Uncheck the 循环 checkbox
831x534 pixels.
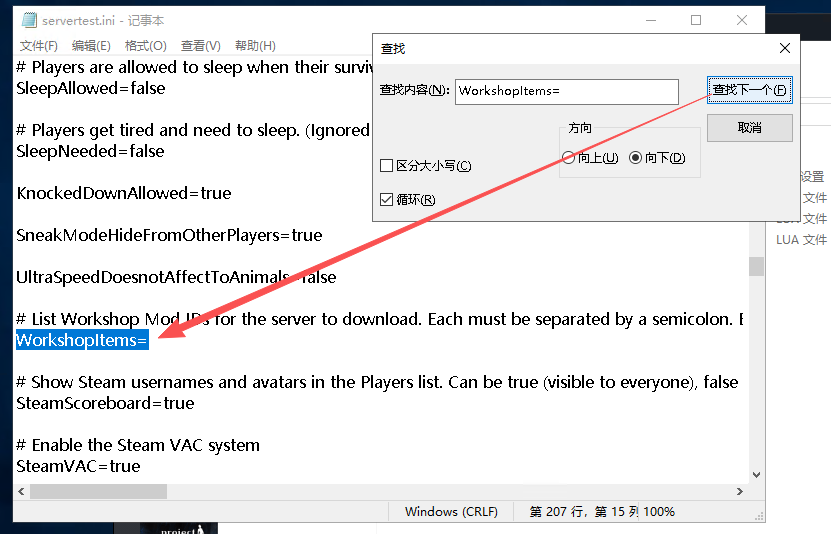click(387, 200)
